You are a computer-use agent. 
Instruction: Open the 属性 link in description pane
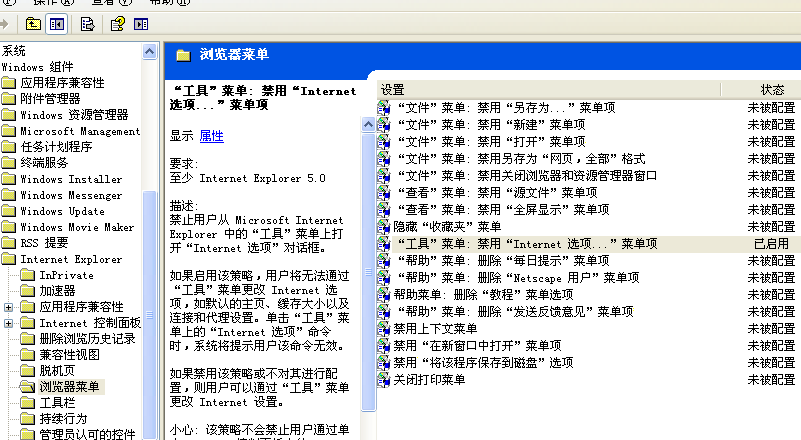(211, 136)
